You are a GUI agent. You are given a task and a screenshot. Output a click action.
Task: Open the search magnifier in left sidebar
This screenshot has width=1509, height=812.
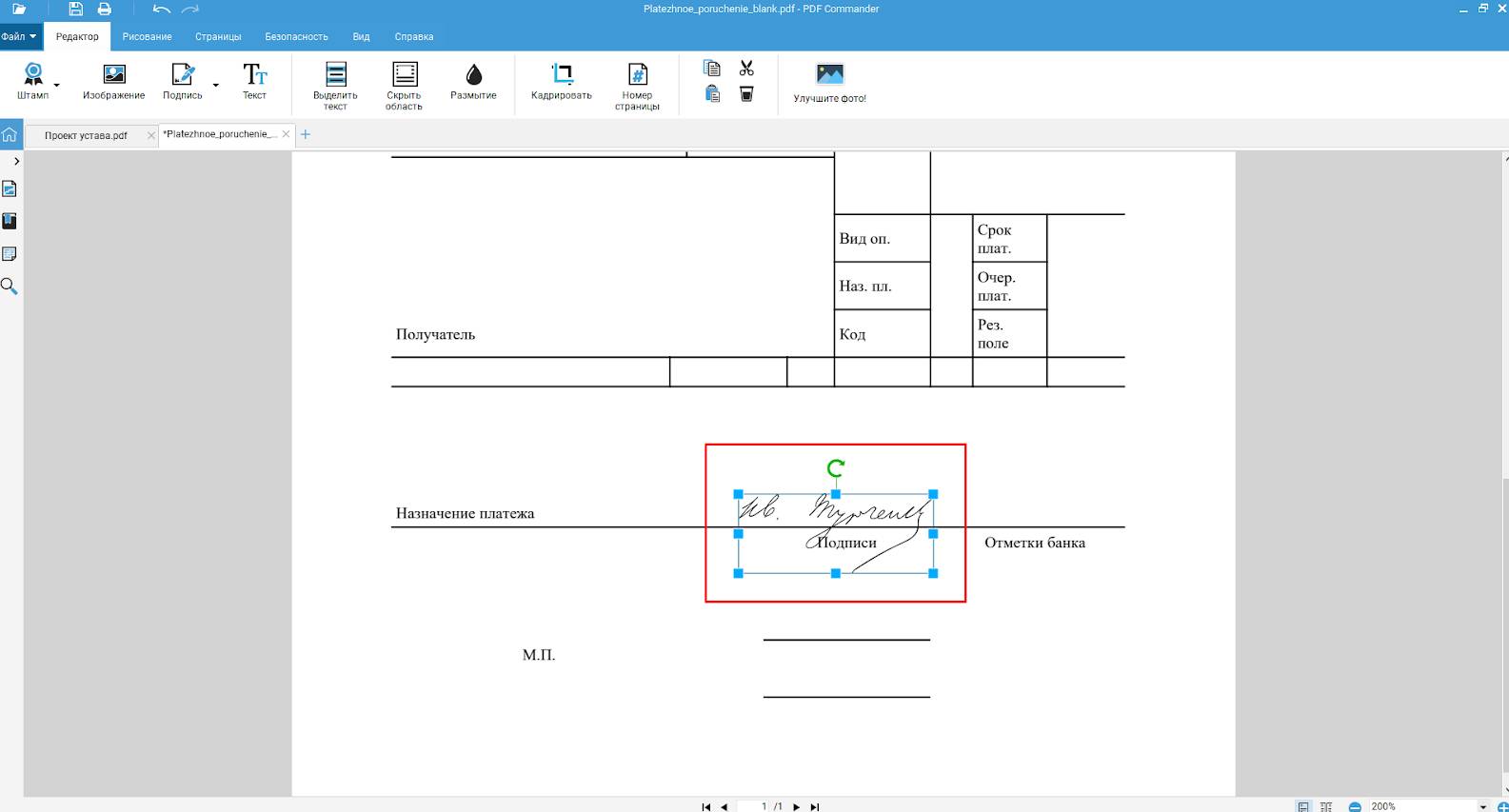10,287
